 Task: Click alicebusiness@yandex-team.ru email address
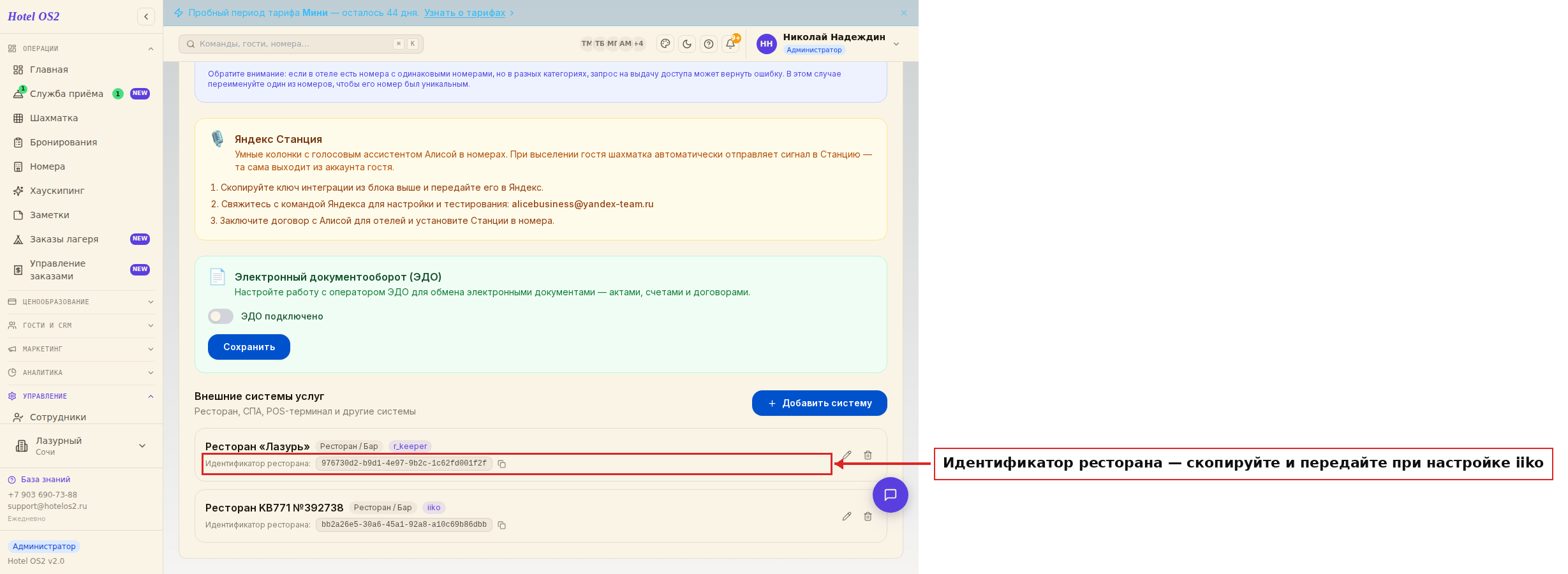tap(582, 204)
